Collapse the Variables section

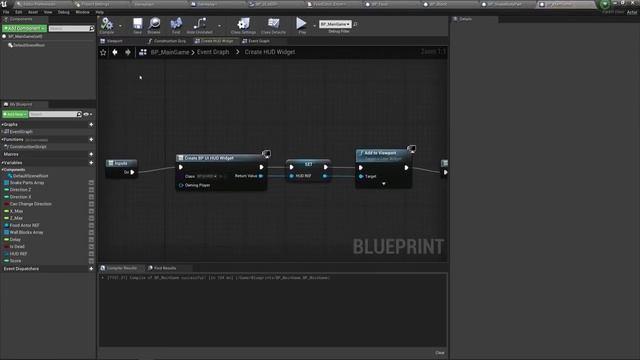point(2,162)
